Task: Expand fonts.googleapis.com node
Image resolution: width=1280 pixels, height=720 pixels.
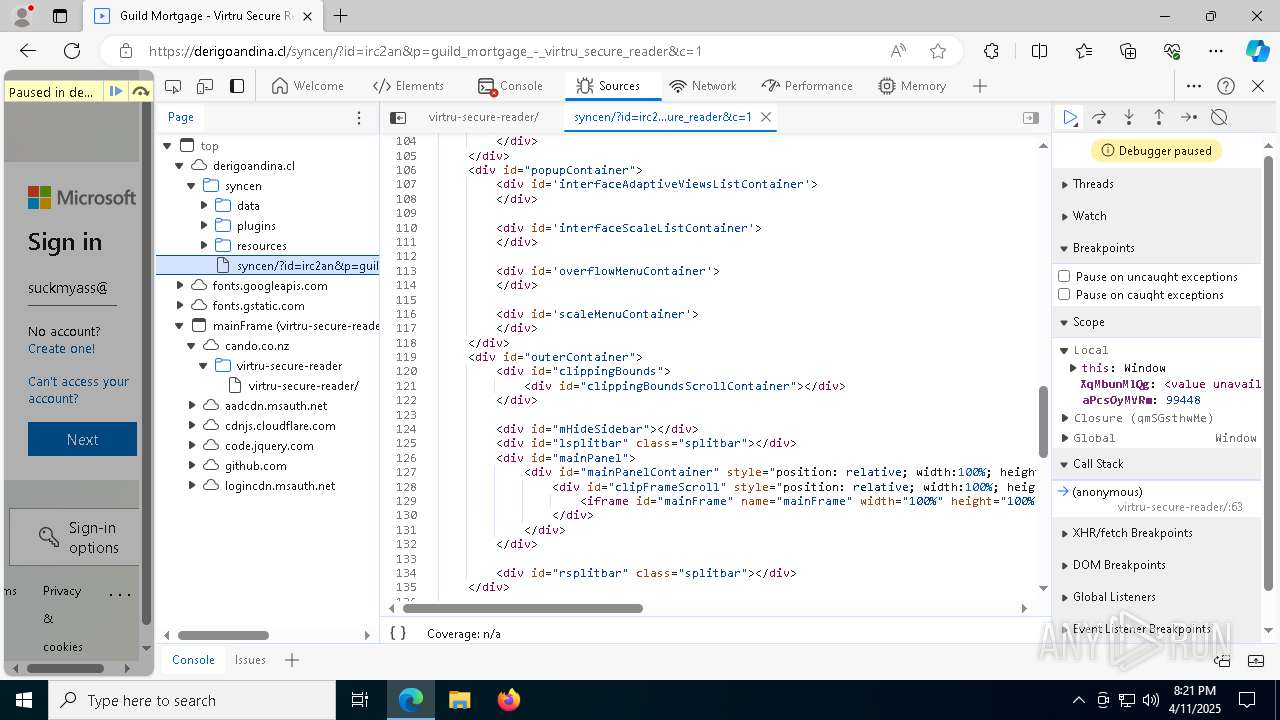Action: (x=180, y=285)
